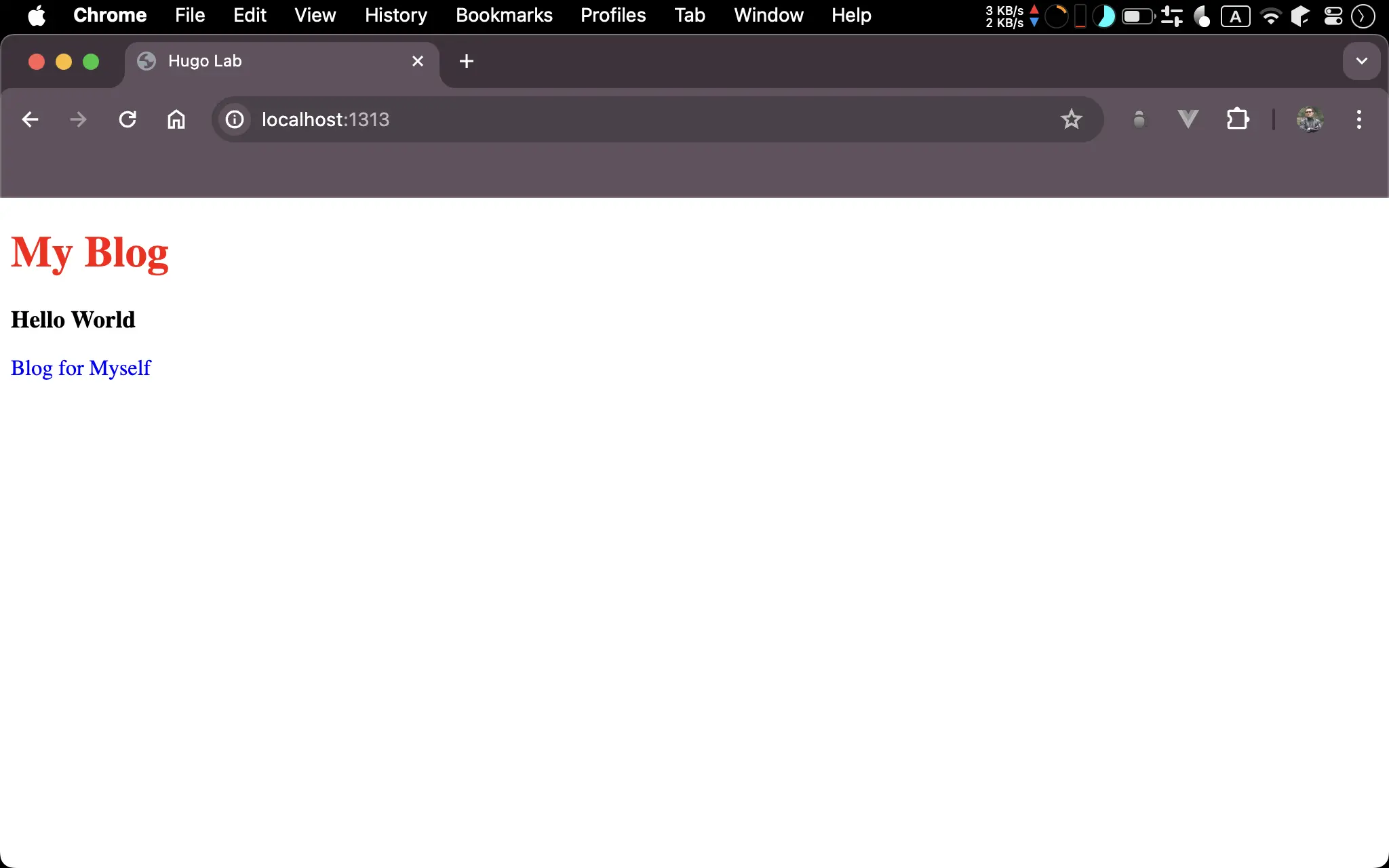1389x868 pixels.
Task: Bookmark this page with the star
Action: point(1071,119)
